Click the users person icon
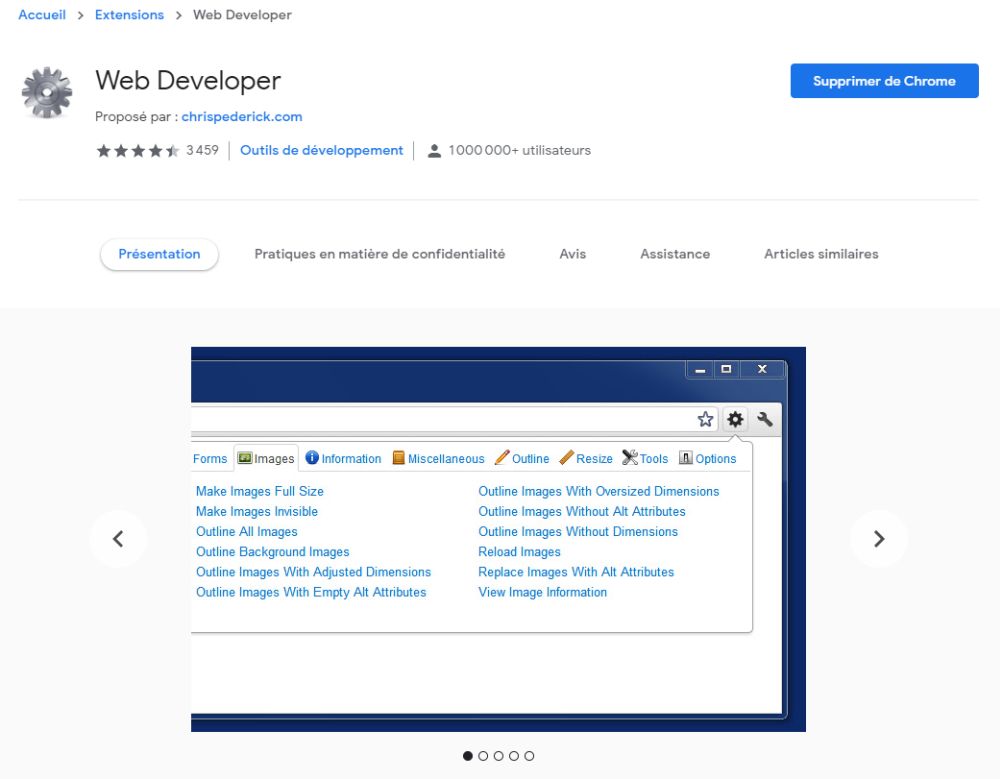 point(434,151)
